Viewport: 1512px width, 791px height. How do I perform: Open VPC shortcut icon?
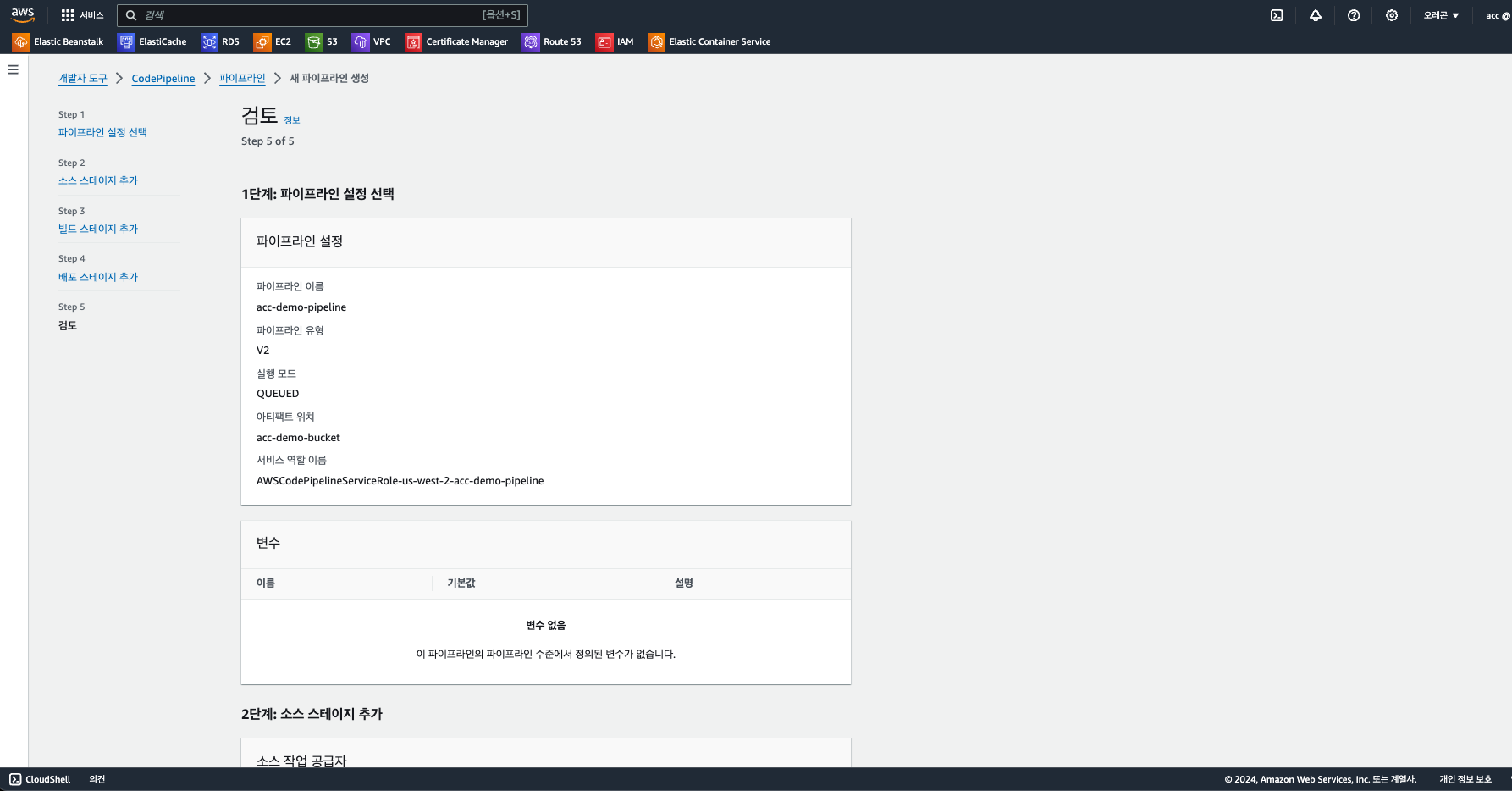[361, 41]
